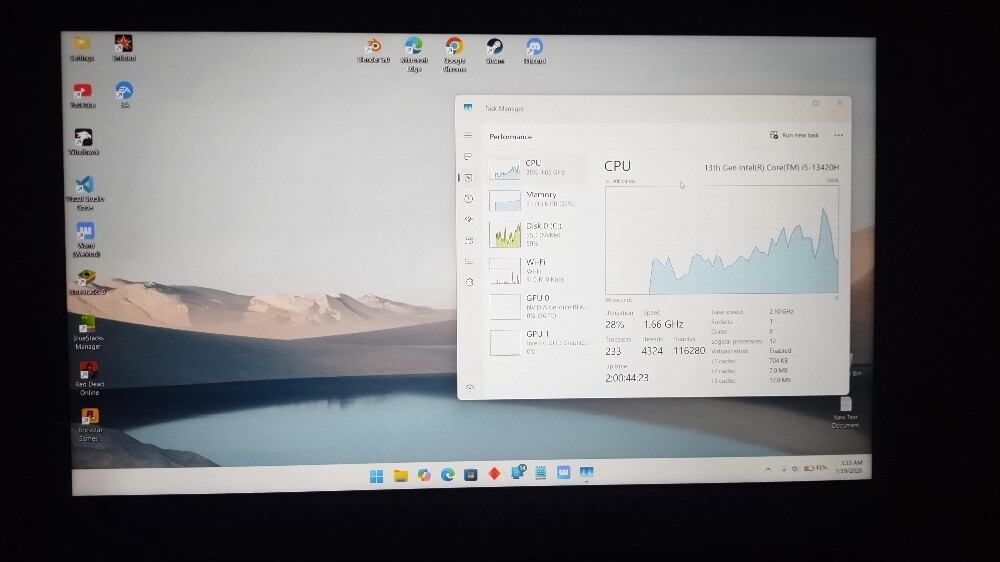Open Blender desktop shortcut

pyautogui.click(x=373, y=50)
